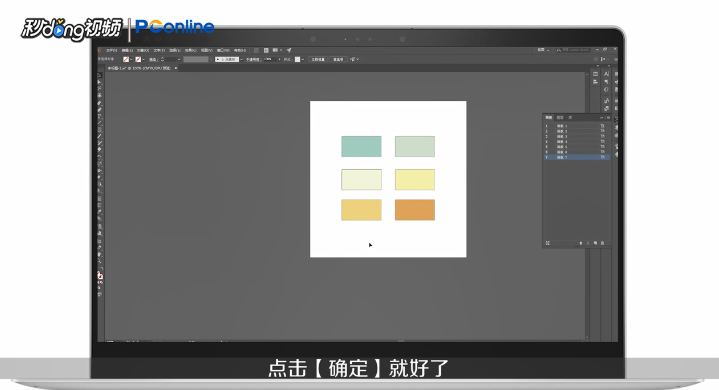Open the Artboards panel flyout menu
Screen dimensions: 719x390
(608, 118)
